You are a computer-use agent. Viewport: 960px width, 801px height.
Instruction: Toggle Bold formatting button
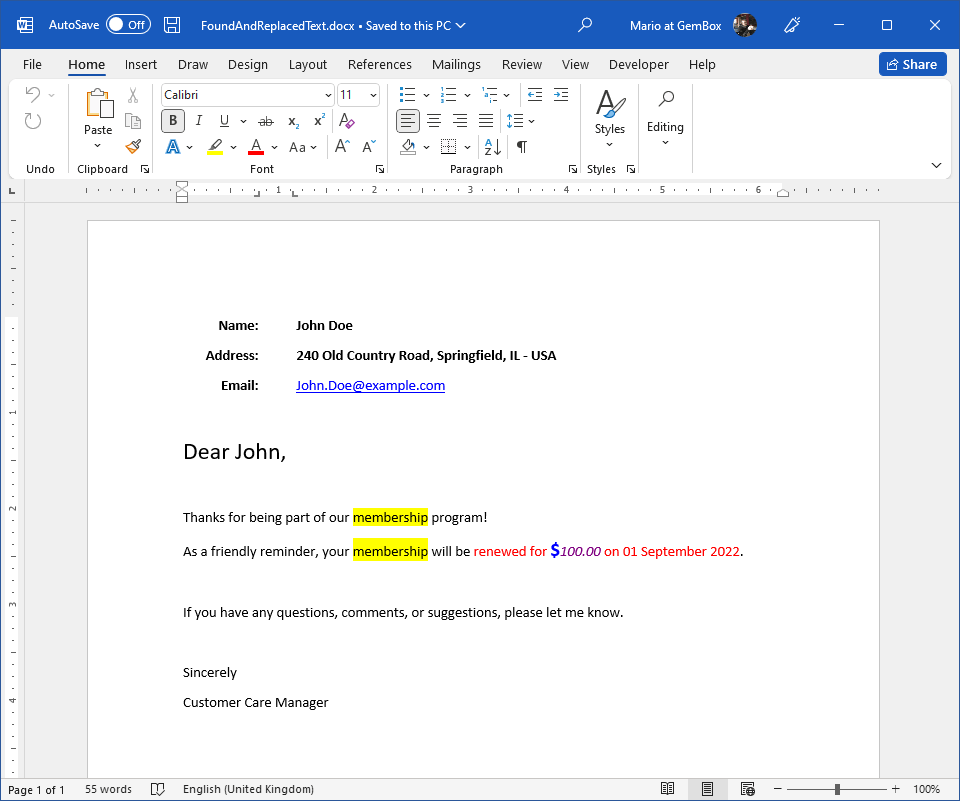coord(173,121)
